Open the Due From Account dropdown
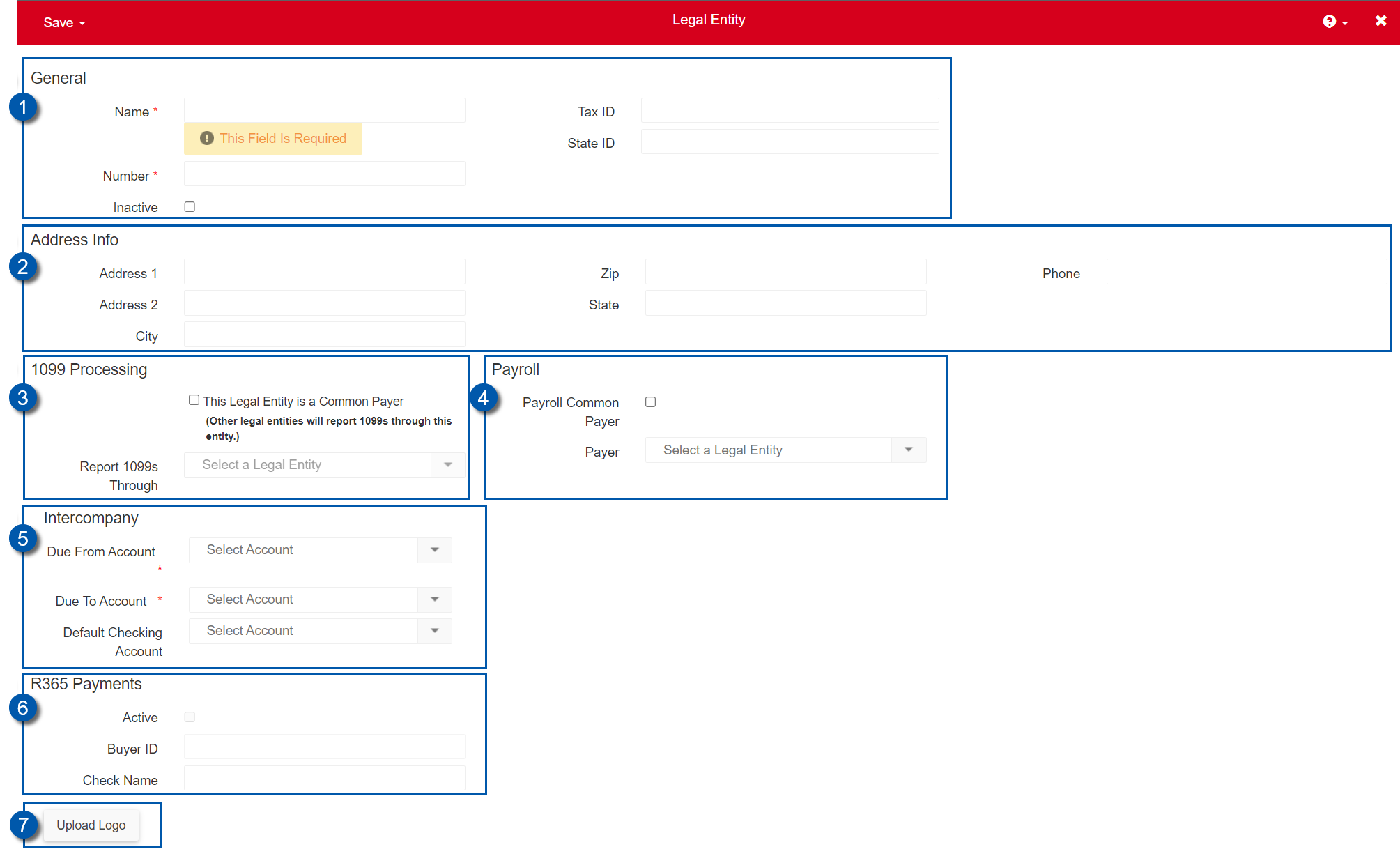 pos(435,550)
